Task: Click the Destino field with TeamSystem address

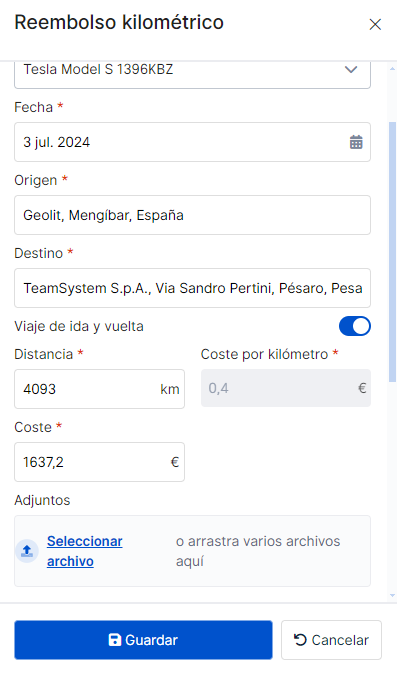Action: [x=192, y=288]
